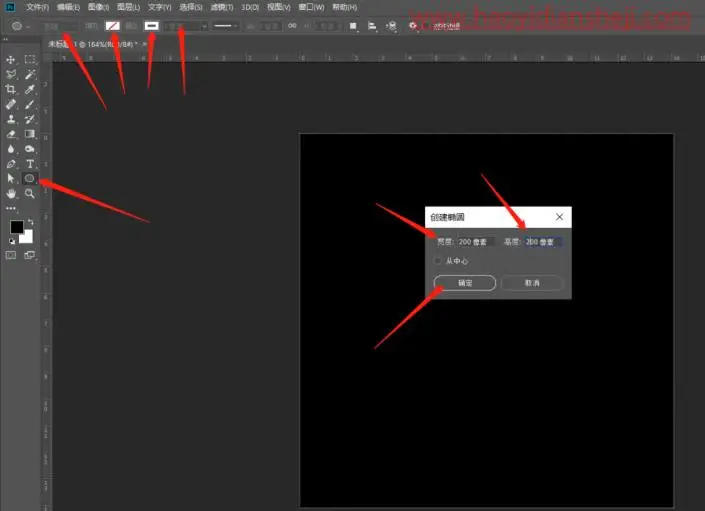
Task: Select the Rectangular Marquee tool
Action: (x=30, y=59)
